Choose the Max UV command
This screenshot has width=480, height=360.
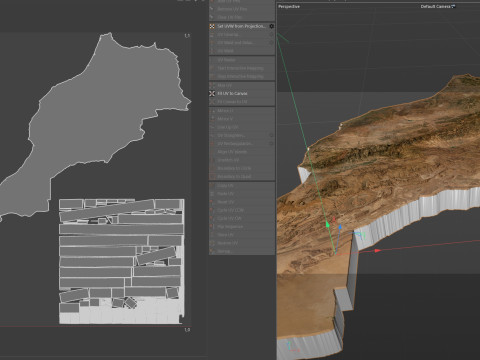point(242,85)
